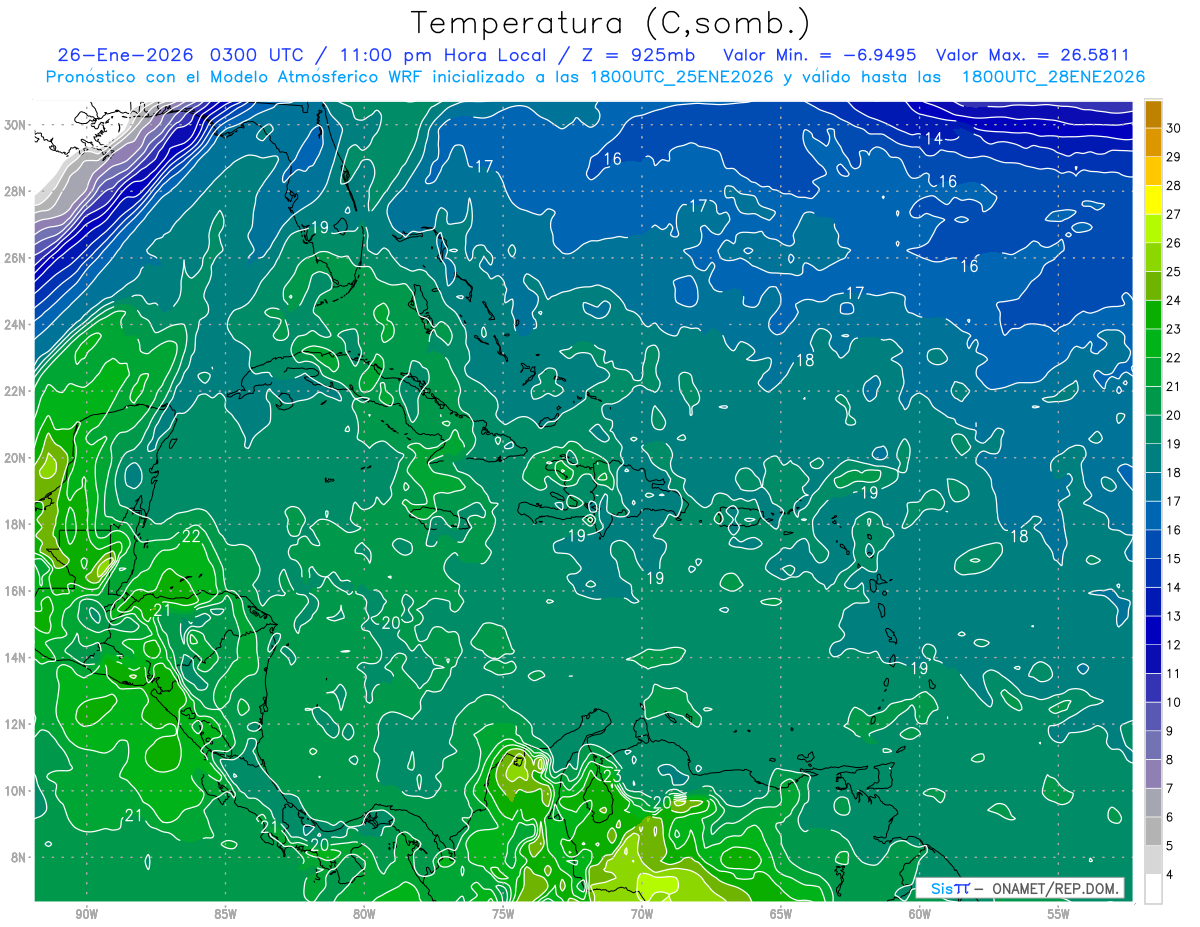
Task: Click the "Valor Max. = 26.5811" text
Action: [x=1032, y=55]
